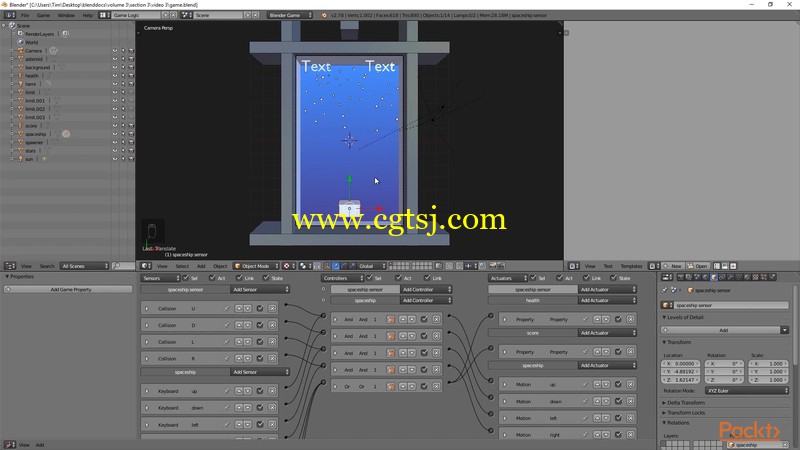The image size is (800, 450).
Task: Open the All Scenes outliner filter dropdown
Action: (84, 266)
